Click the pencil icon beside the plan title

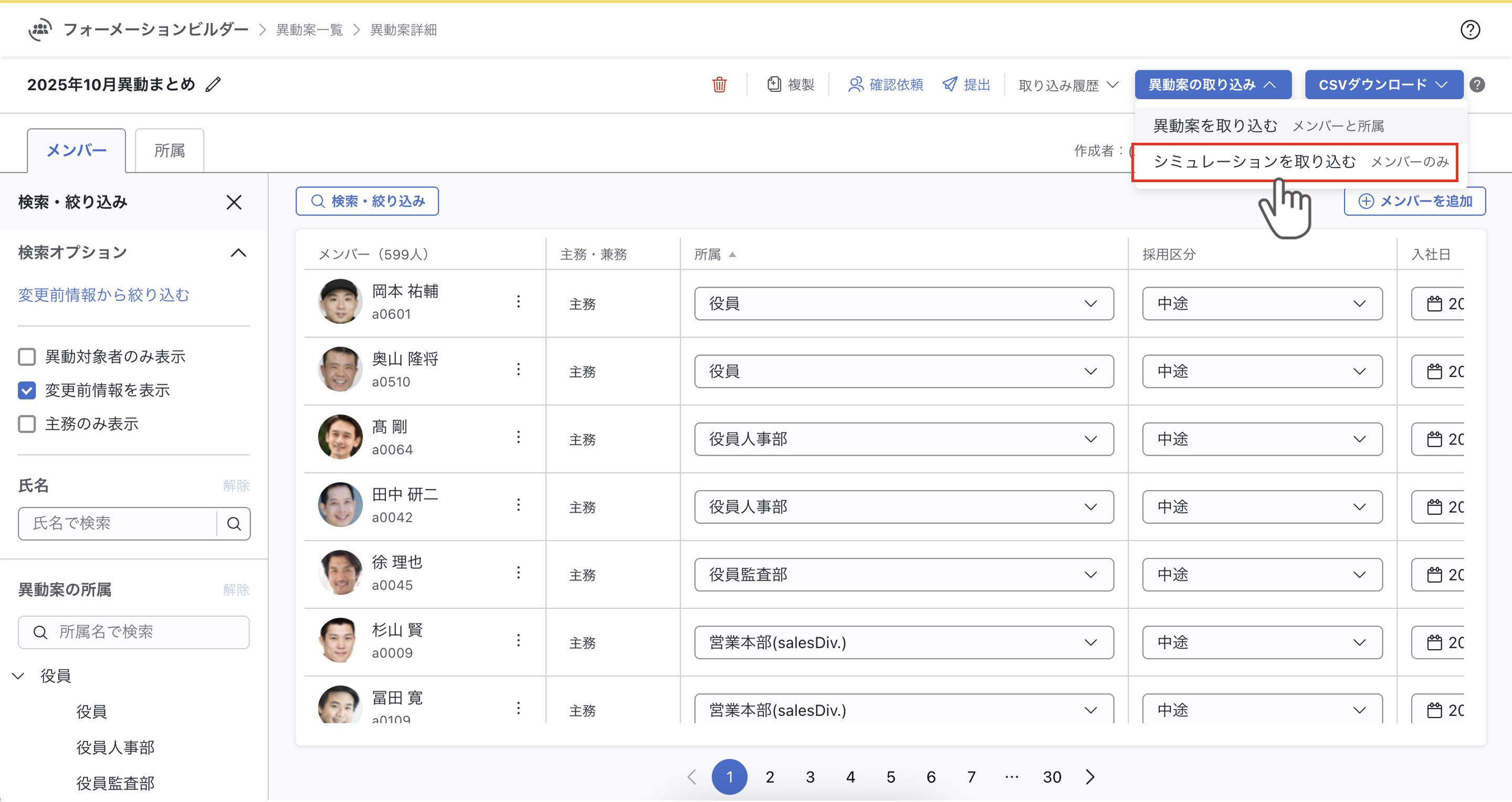pos(214,85)
